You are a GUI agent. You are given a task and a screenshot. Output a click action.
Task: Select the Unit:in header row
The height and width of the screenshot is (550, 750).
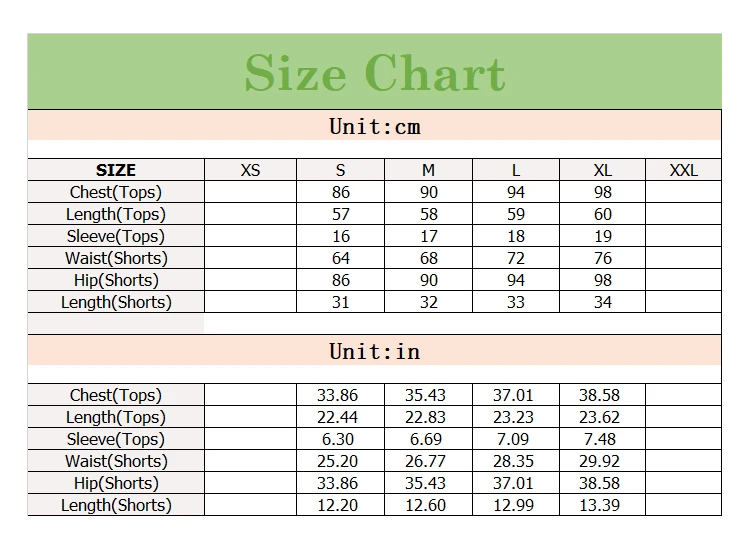[x=375, y=351]
